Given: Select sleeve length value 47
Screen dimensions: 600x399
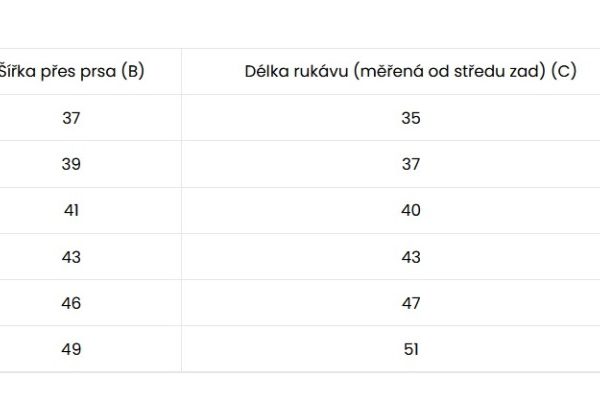Looking at the screenshot, I should coord(411,303).
